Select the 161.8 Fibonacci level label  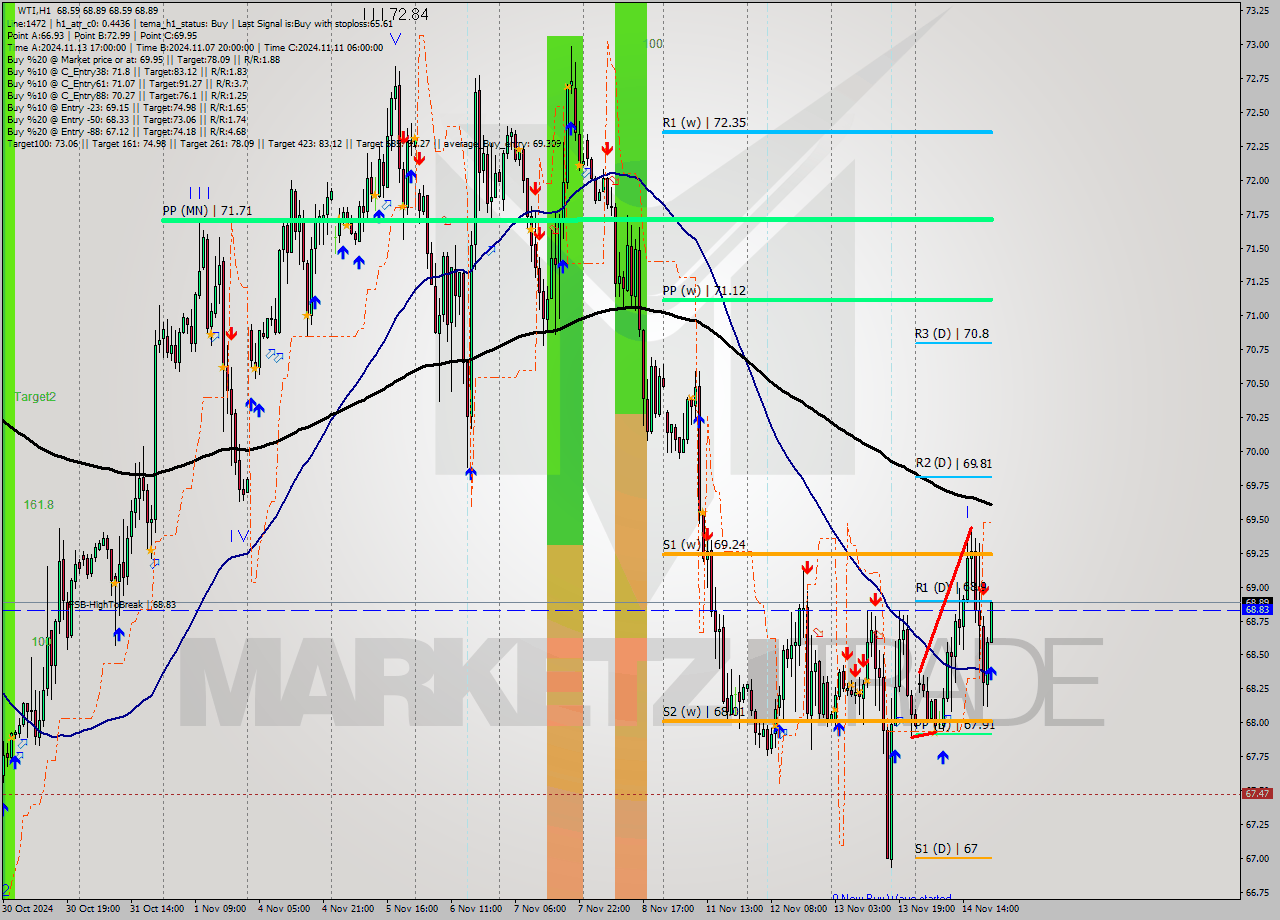[39, 505]
